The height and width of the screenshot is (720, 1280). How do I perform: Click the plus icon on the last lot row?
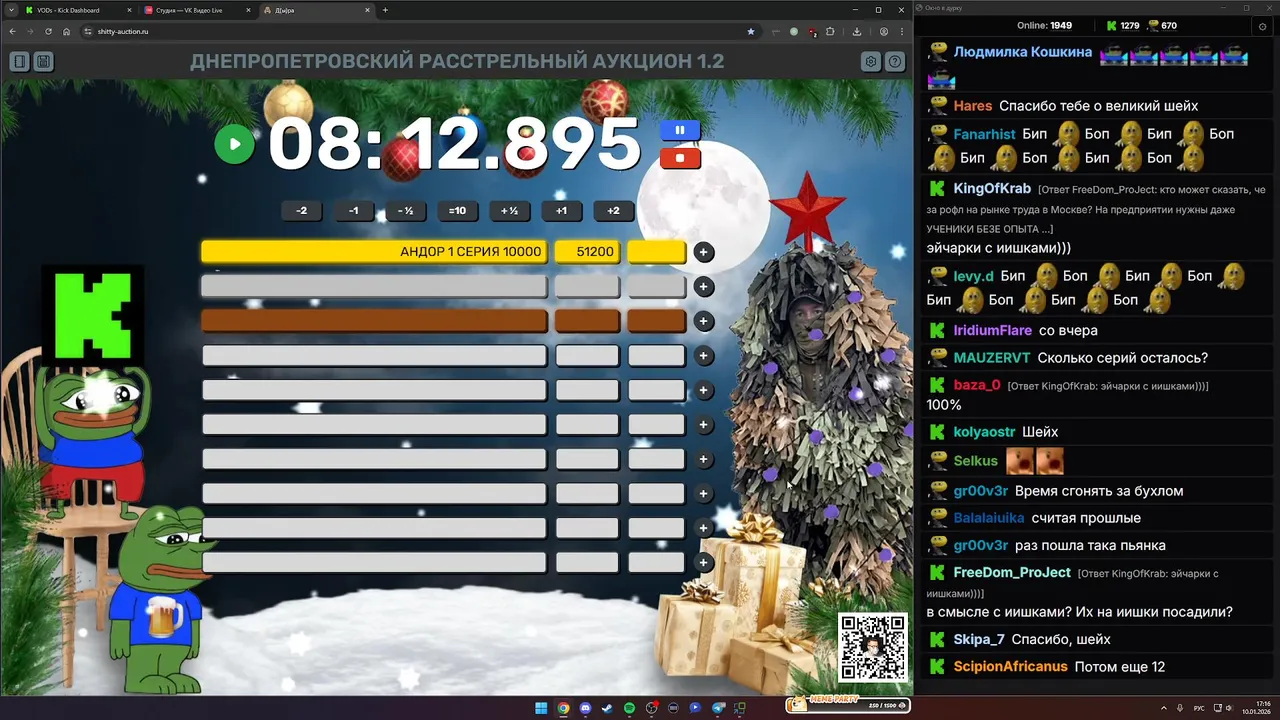704,563
